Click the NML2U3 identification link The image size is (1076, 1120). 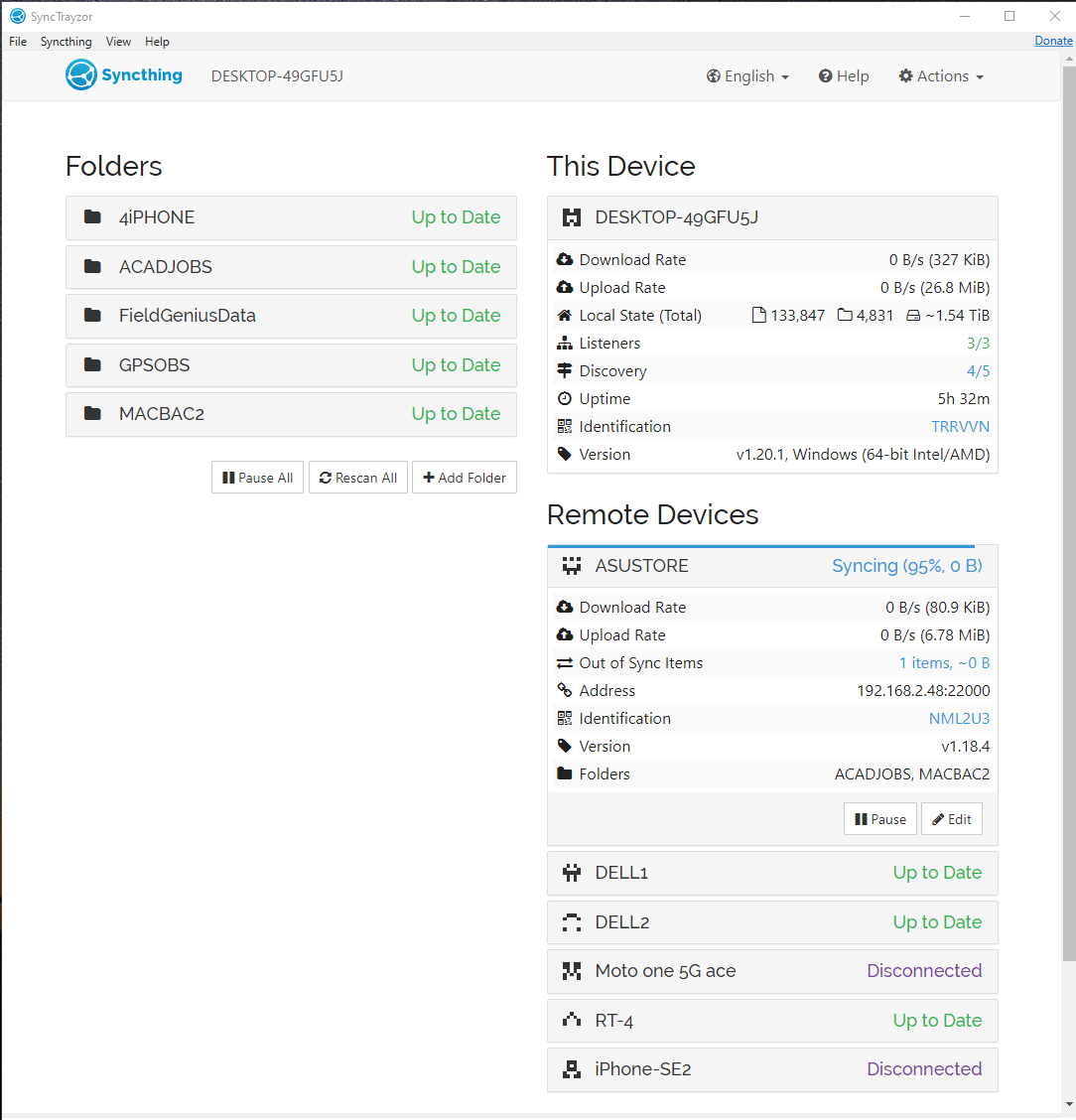click(x=959, y=718)
